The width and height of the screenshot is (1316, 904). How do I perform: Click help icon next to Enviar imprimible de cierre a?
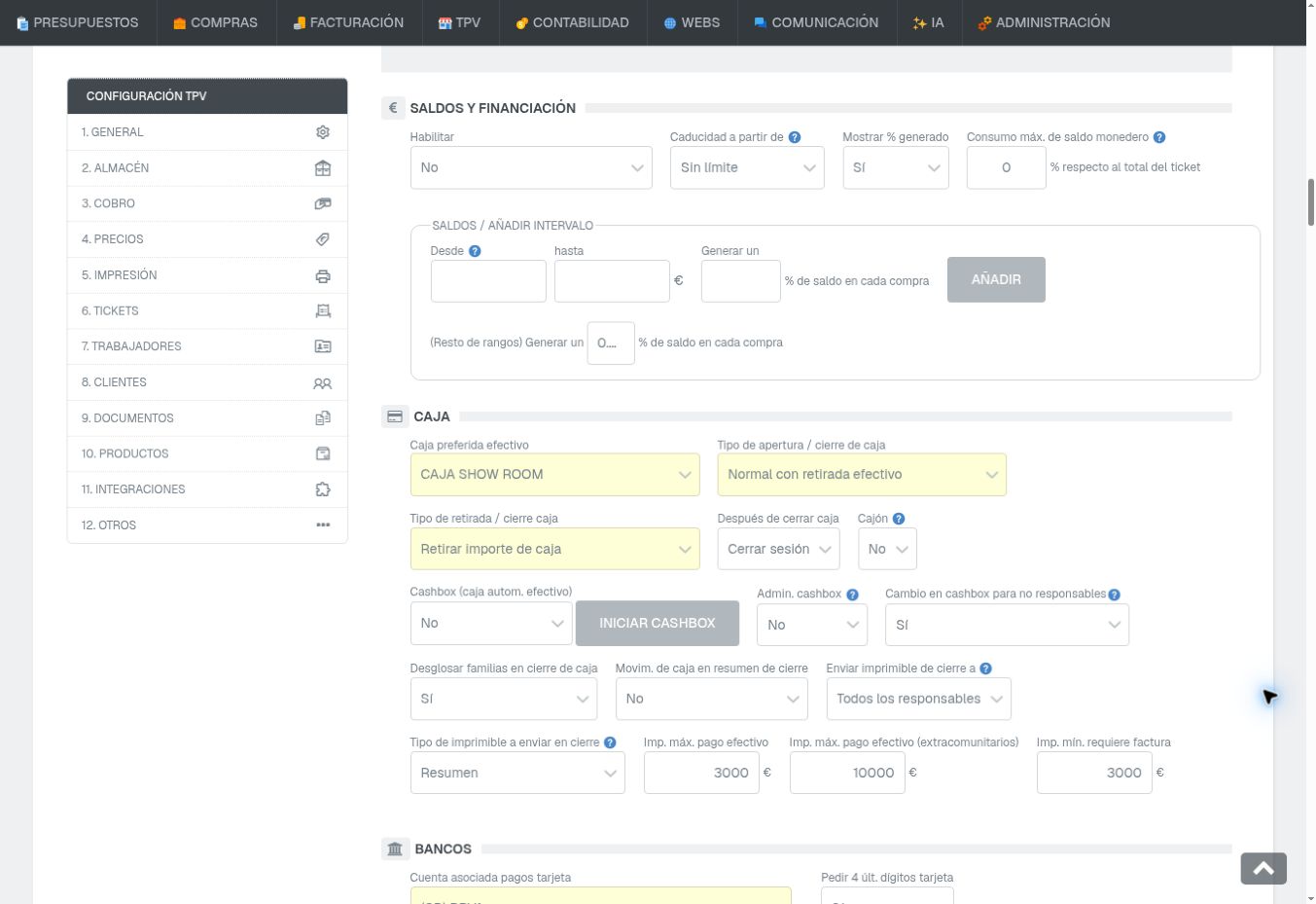pos(986,669)
